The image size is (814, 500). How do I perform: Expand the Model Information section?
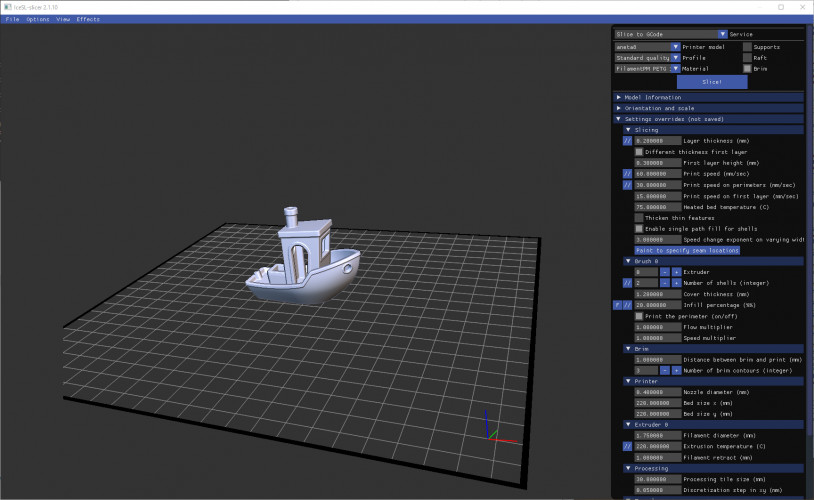(x=709, y=97)
